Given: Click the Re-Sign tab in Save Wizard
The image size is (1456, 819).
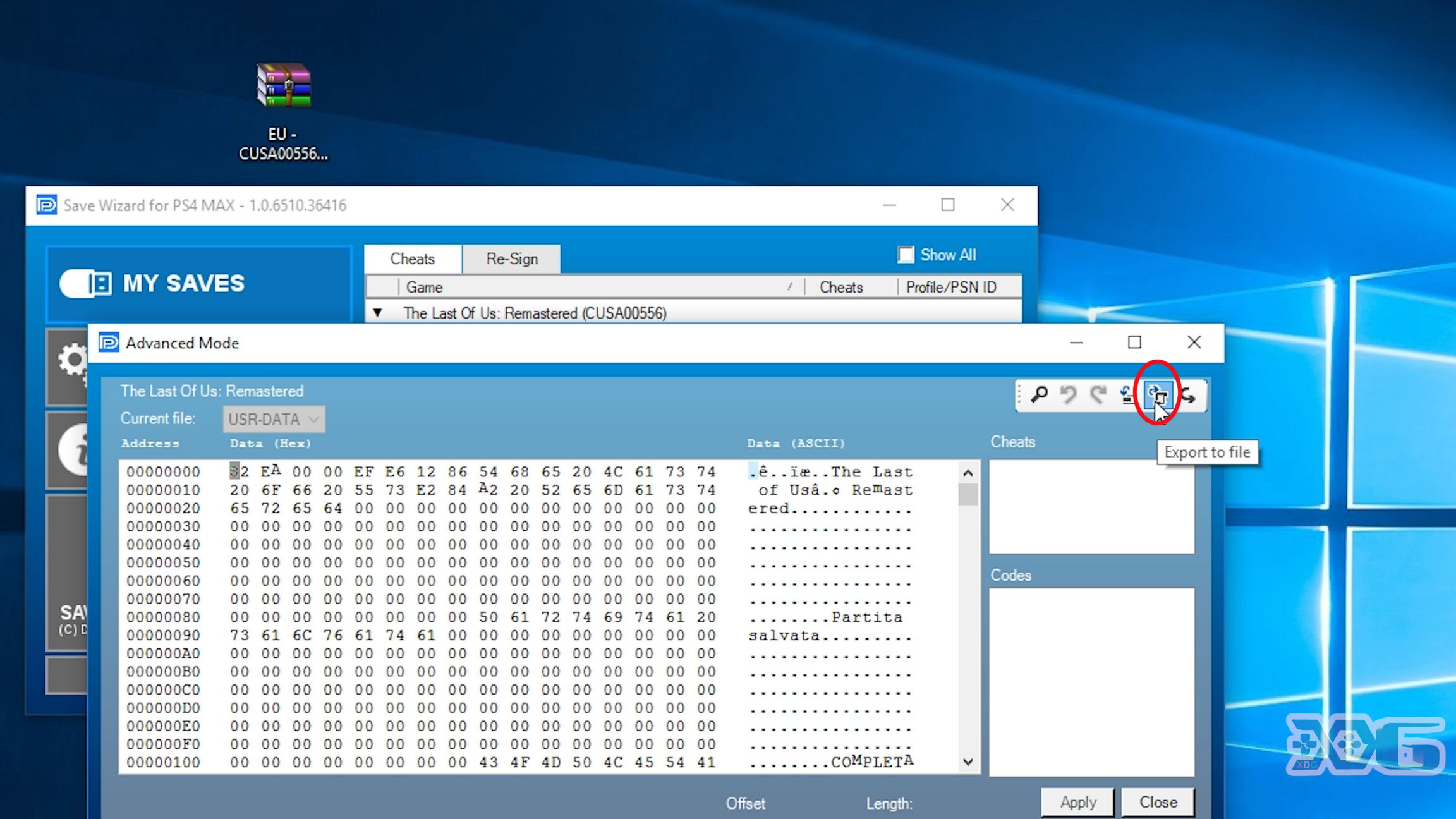Looking at the screenshot, I should tap(512, 259).
